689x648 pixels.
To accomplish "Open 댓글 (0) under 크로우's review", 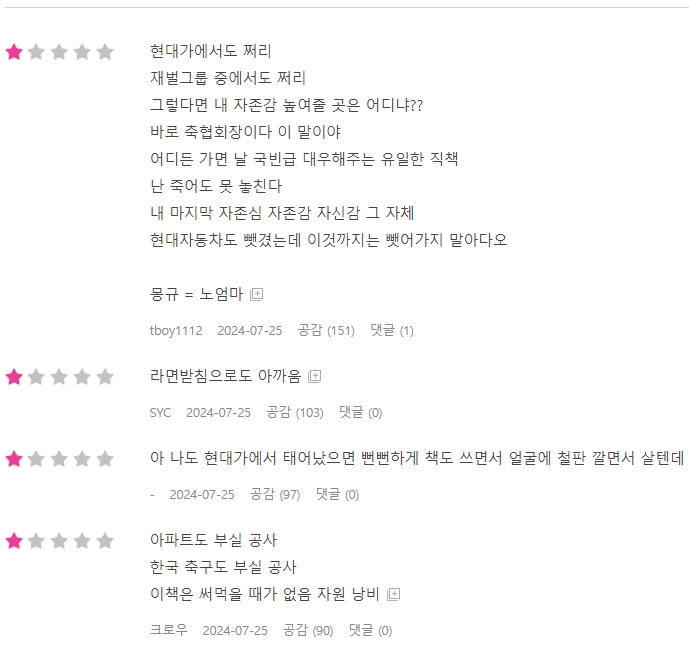I will coord(370,630).
